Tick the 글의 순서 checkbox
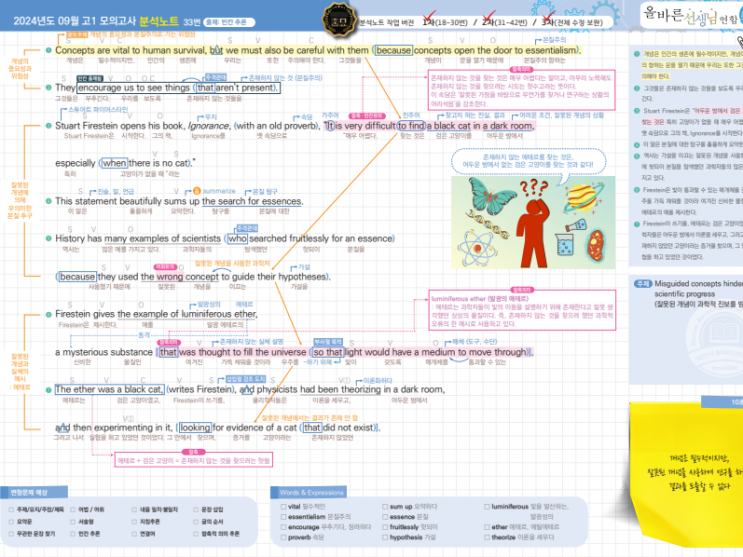743x557 pixels. (196, 521)
